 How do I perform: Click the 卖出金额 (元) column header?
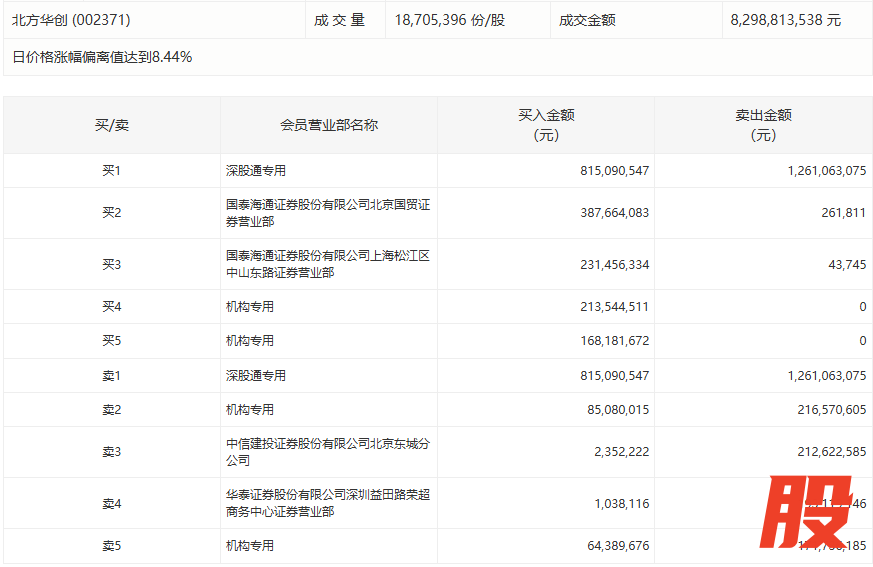coord(763,125)
